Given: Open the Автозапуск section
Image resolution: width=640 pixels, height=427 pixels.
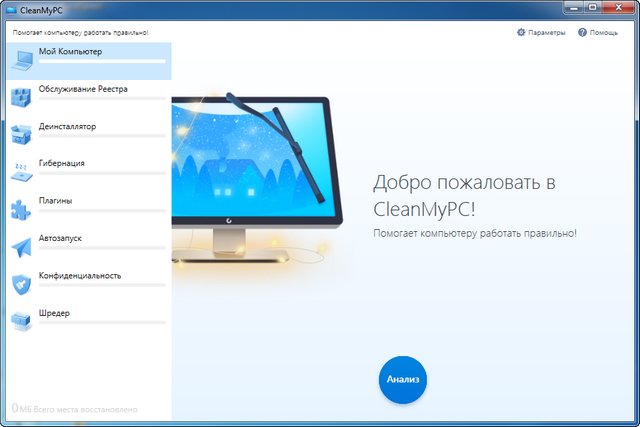Looking at the screenshot, I should coord(89,248).
